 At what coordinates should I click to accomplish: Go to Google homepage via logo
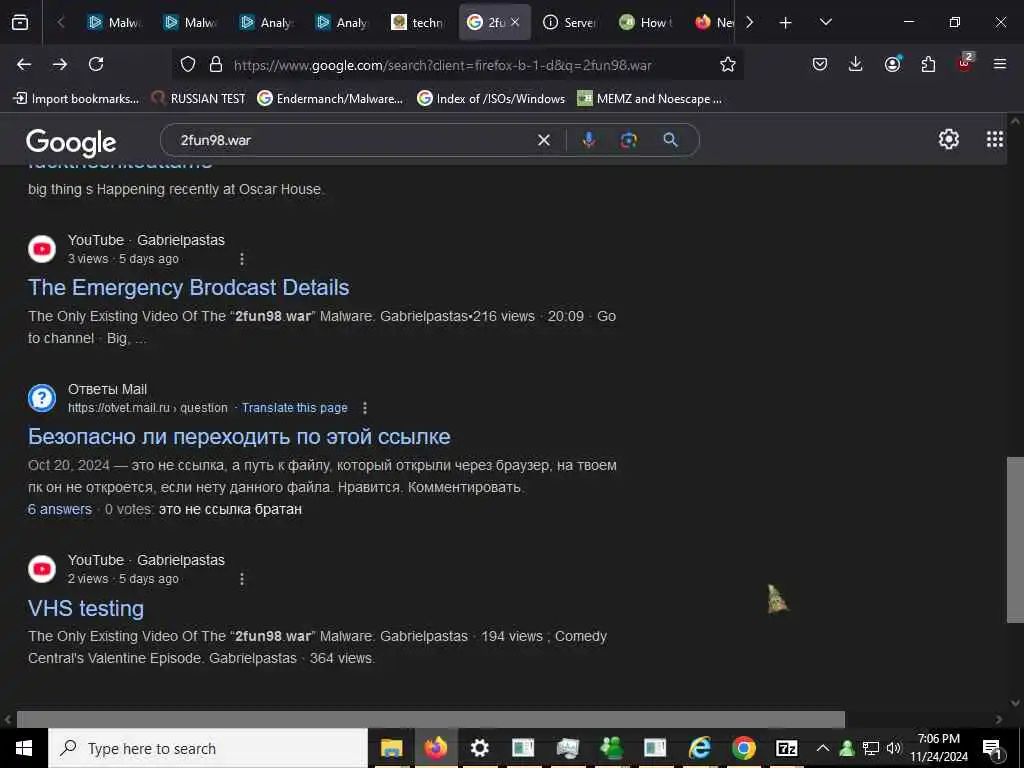point(71,142)
